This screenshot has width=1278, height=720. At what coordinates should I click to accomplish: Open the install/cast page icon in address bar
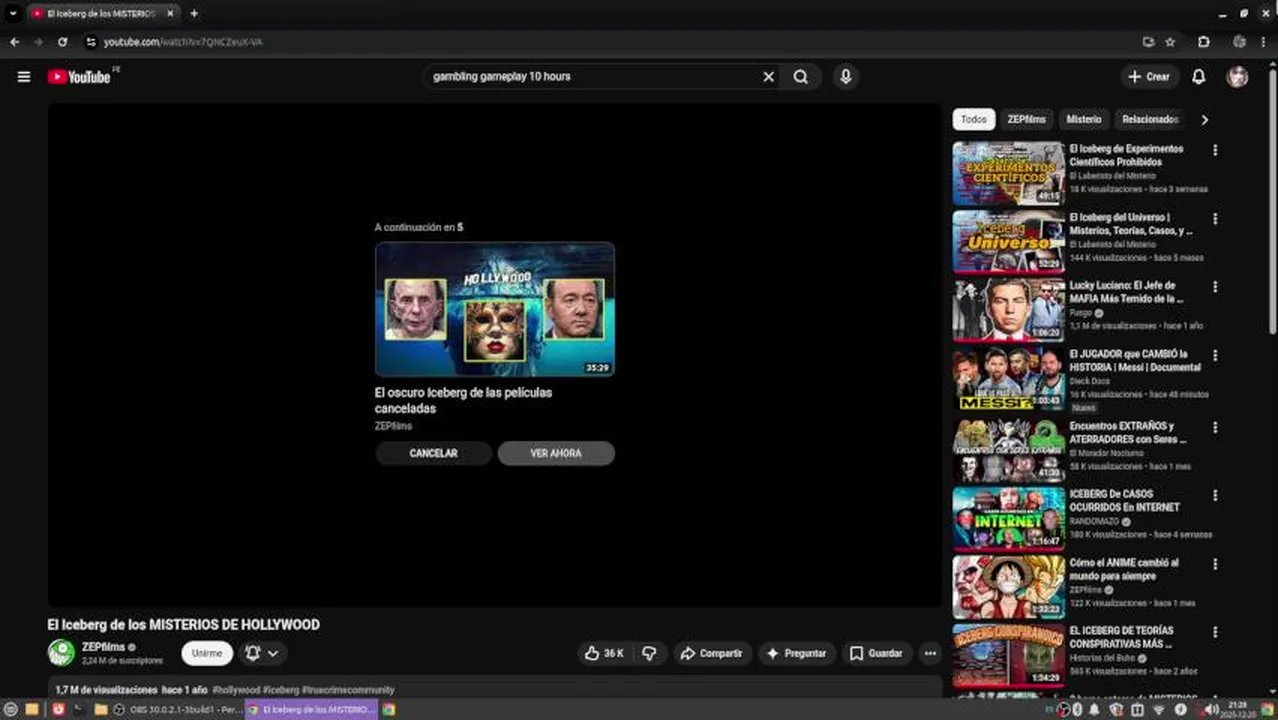[x=1148, y=42]
